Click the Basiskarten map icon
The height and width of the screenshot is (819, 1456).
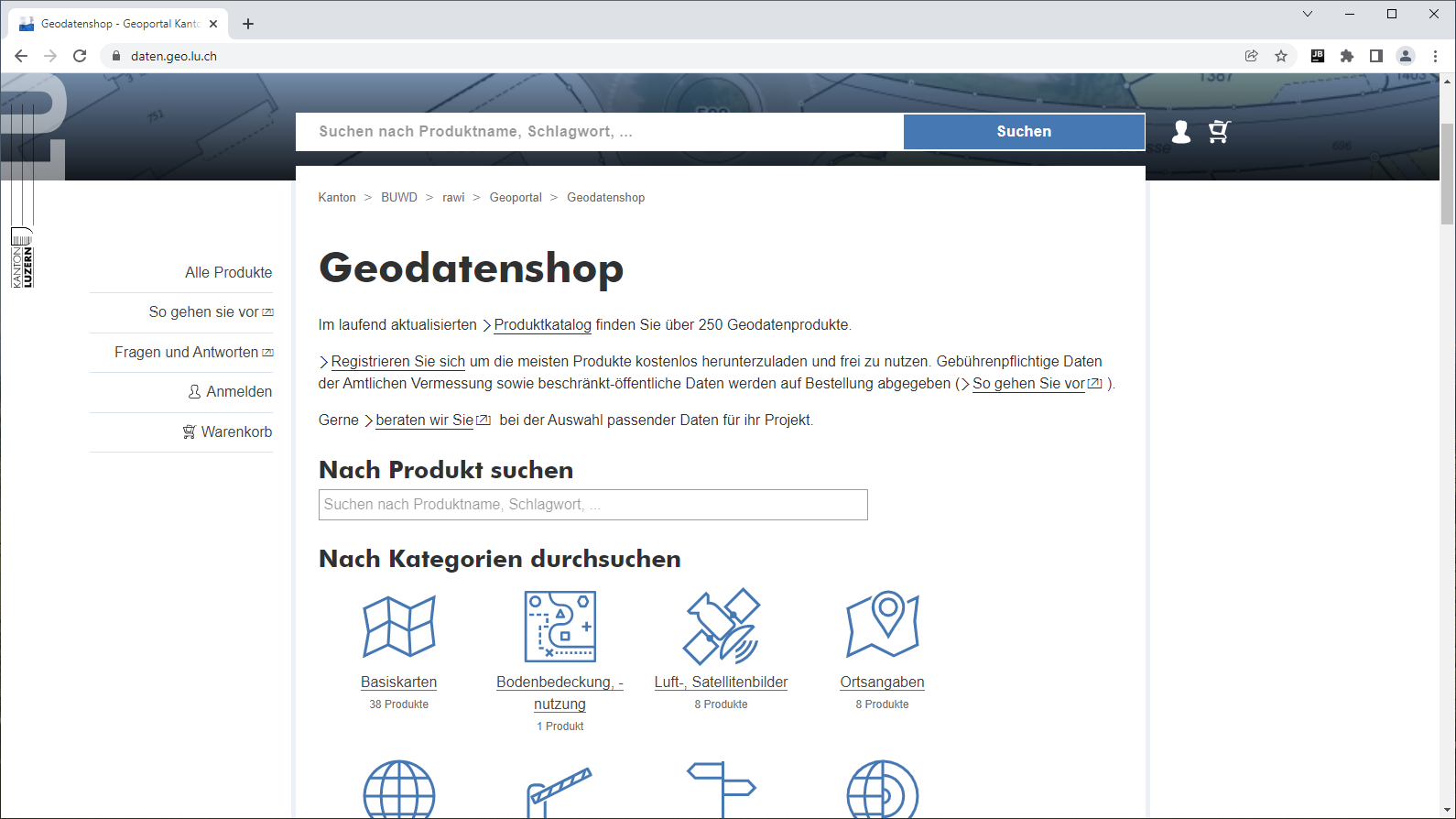click(398, 627)
